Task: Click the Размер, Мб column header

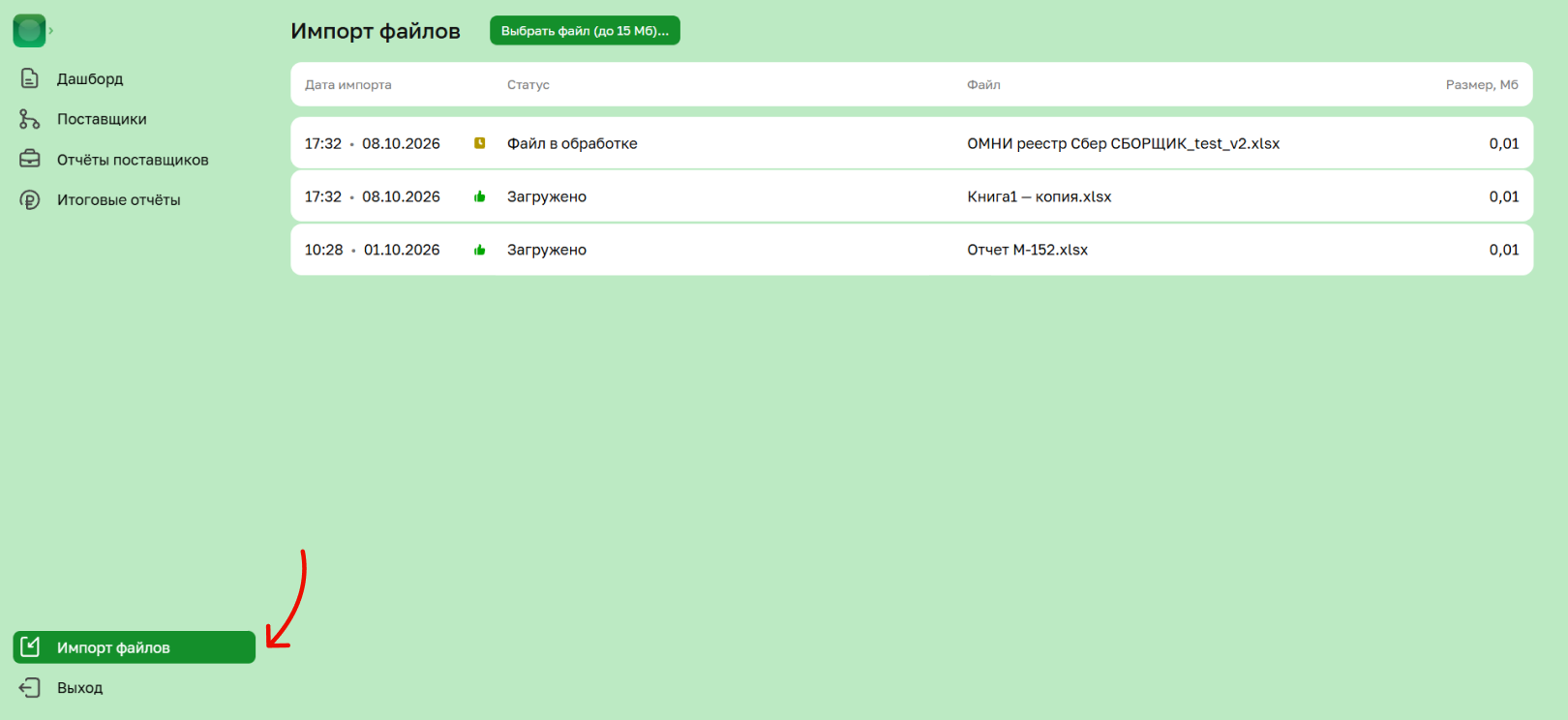Action: click(1482, 85)
